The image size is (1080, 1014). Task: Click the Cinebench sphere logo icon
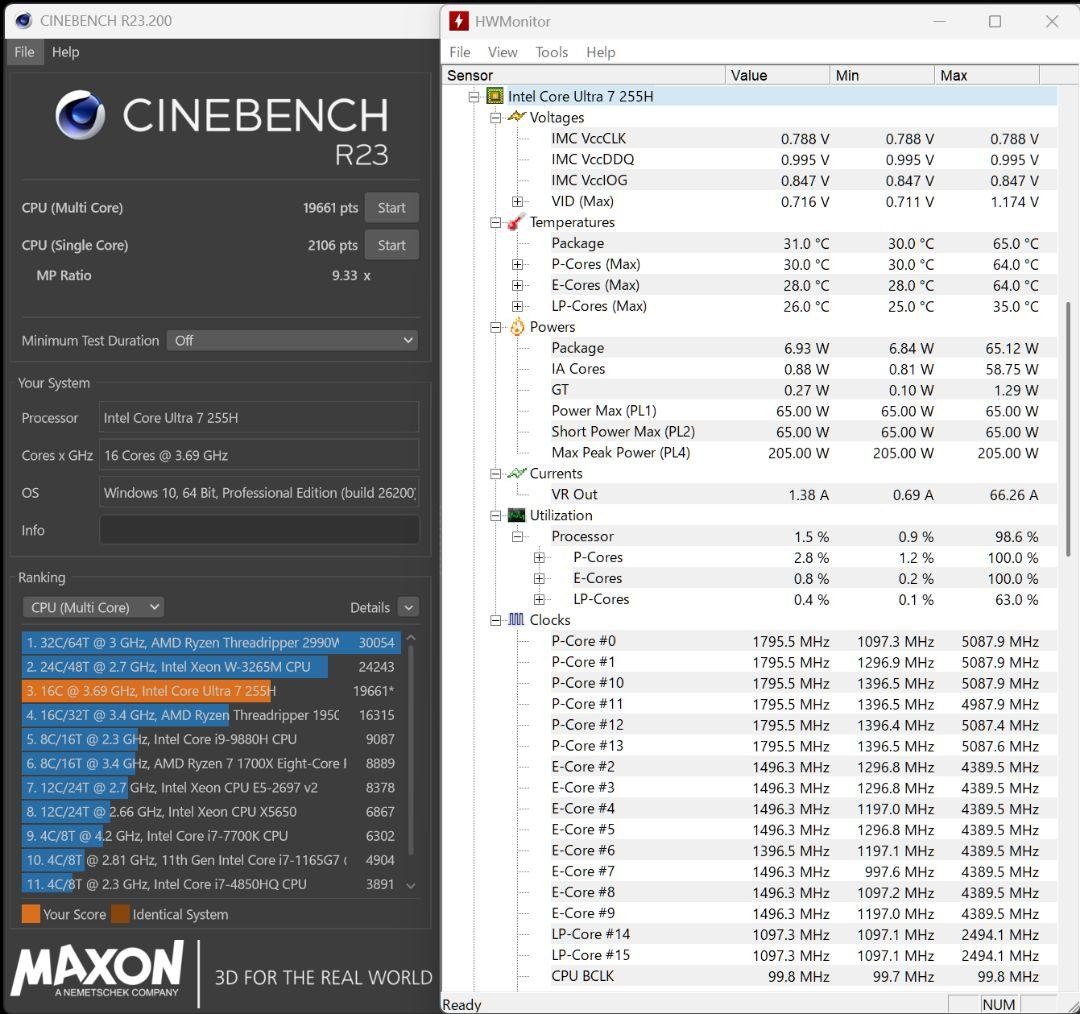[81, 114]
